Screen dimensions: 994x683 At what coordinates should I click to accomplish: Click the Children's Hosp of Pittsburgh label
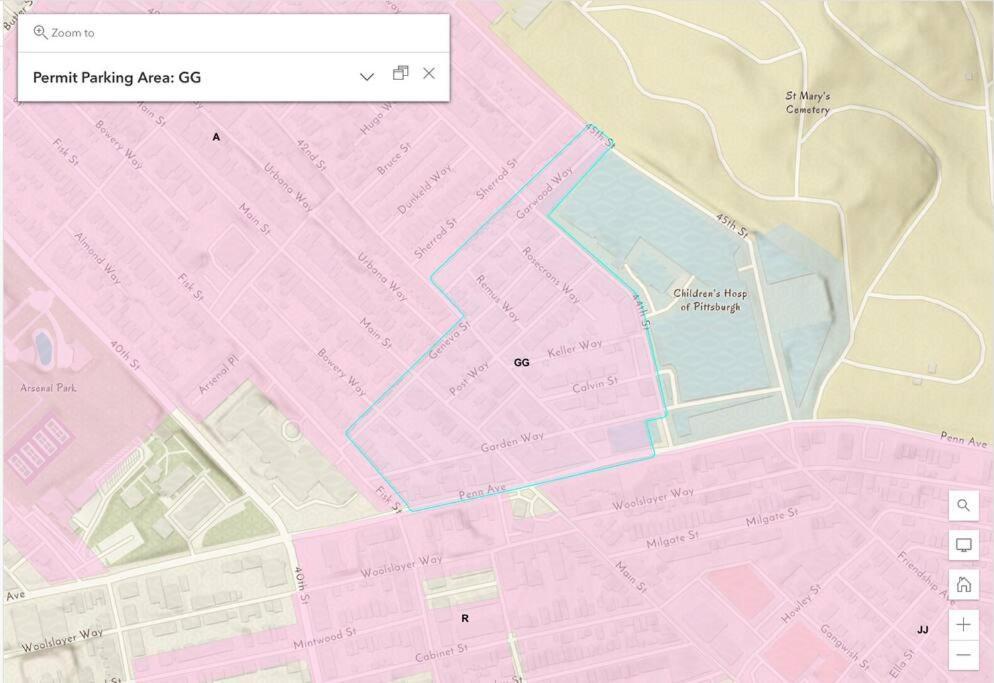coord(710,300)
